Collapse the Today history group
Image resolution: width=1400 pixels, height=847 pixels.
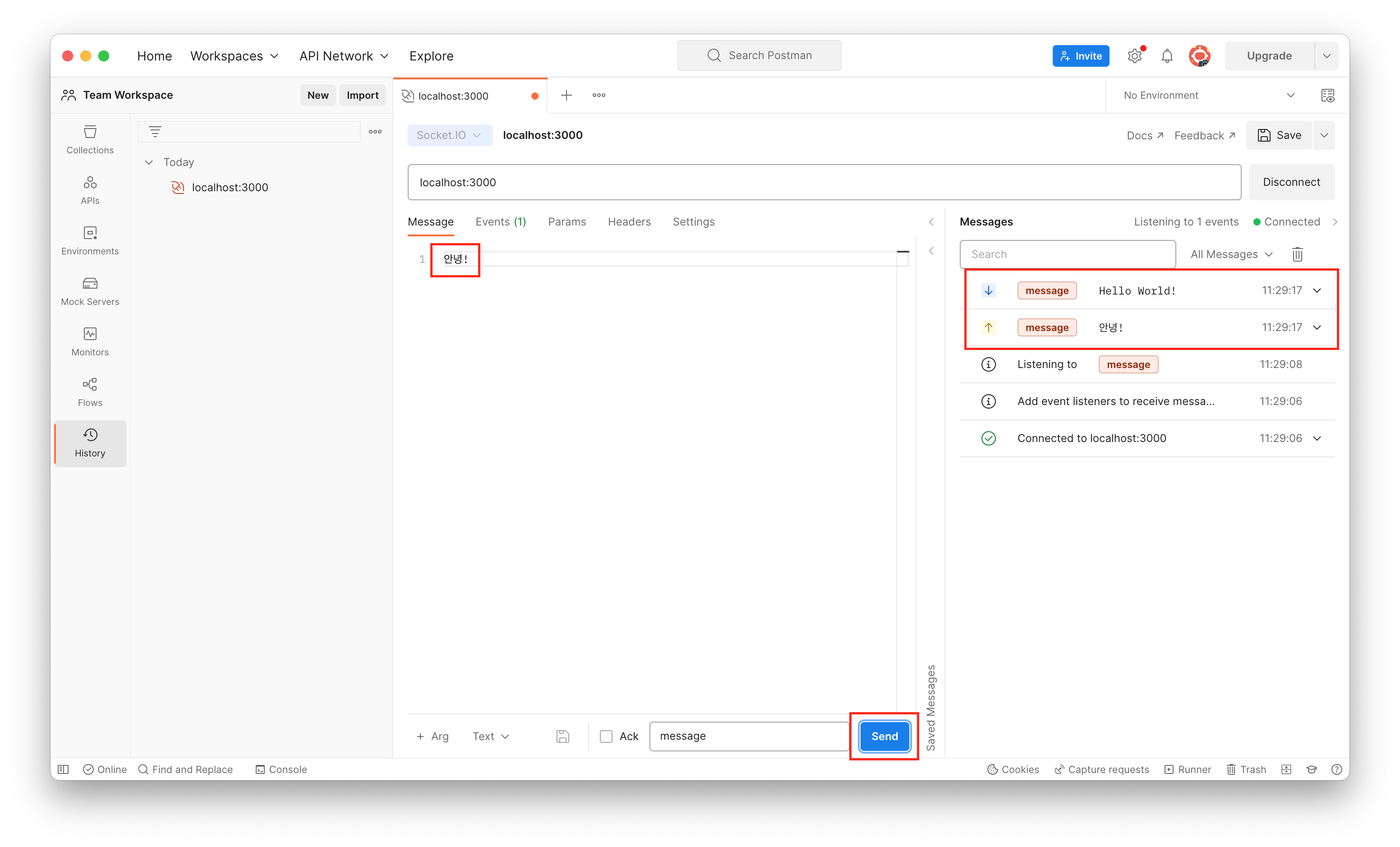[x=149, y=162]
